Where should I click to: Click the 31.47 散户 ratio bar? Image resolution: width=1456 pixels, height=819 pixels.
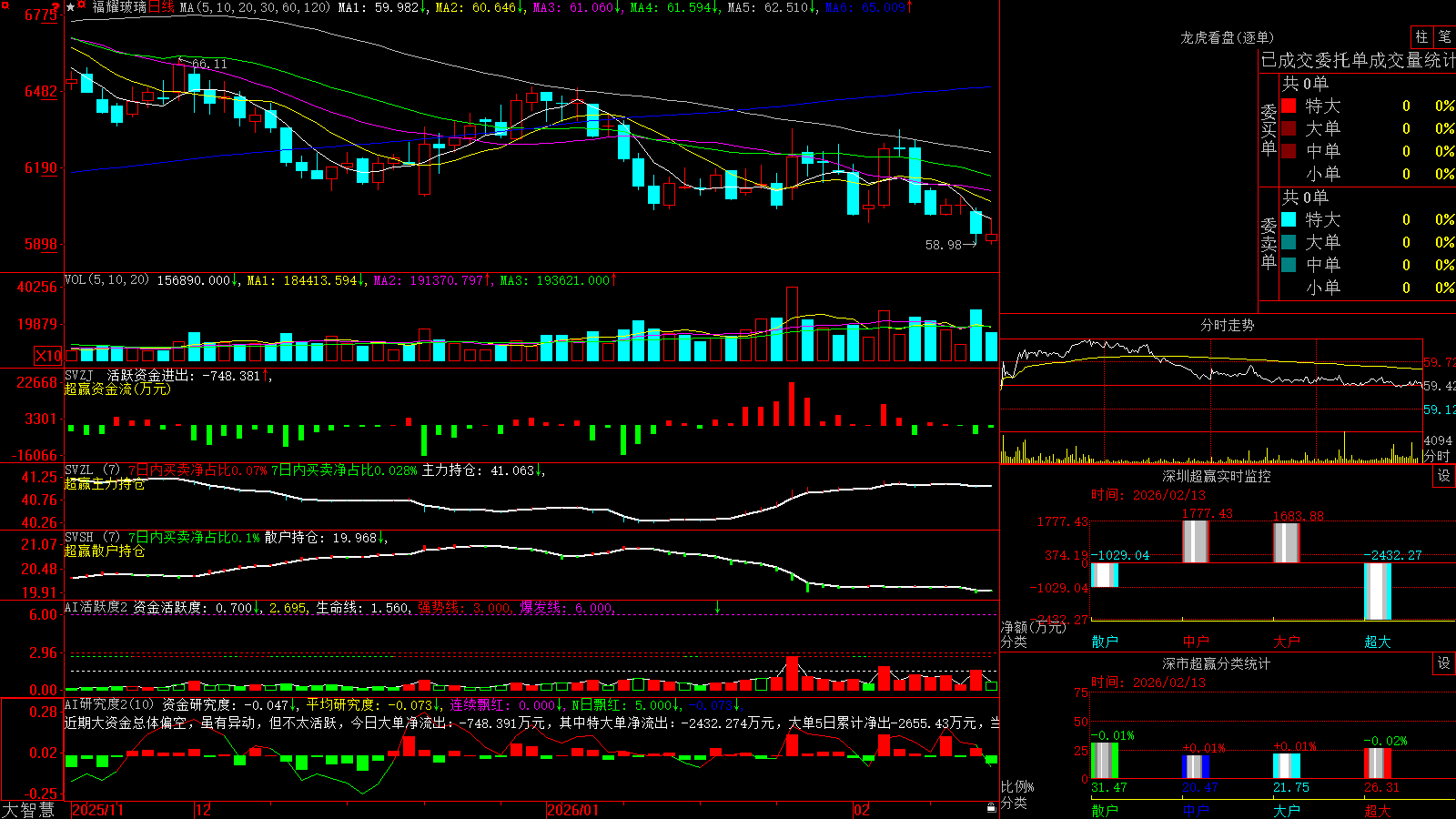click(x=1105, y=761)
